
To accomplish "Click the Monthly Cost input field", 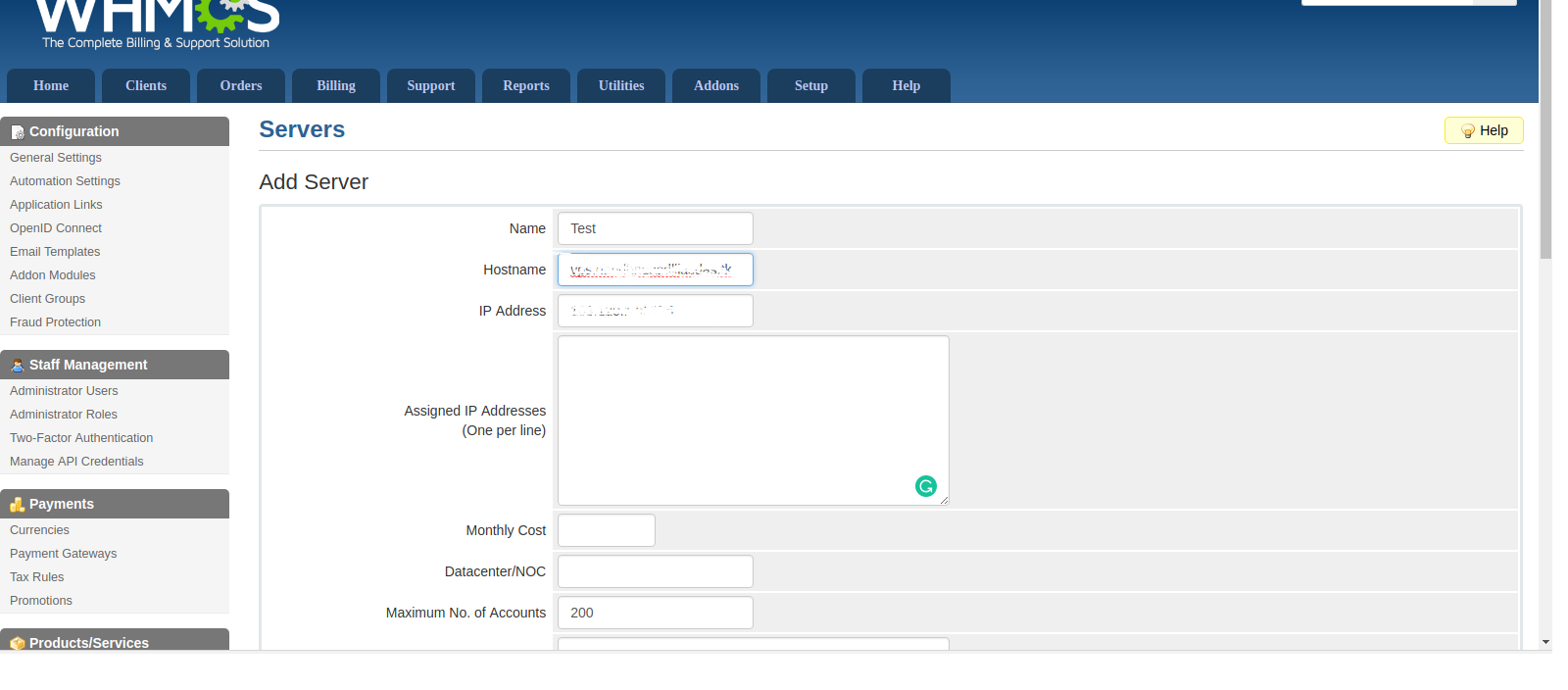I will pos(607,530).
